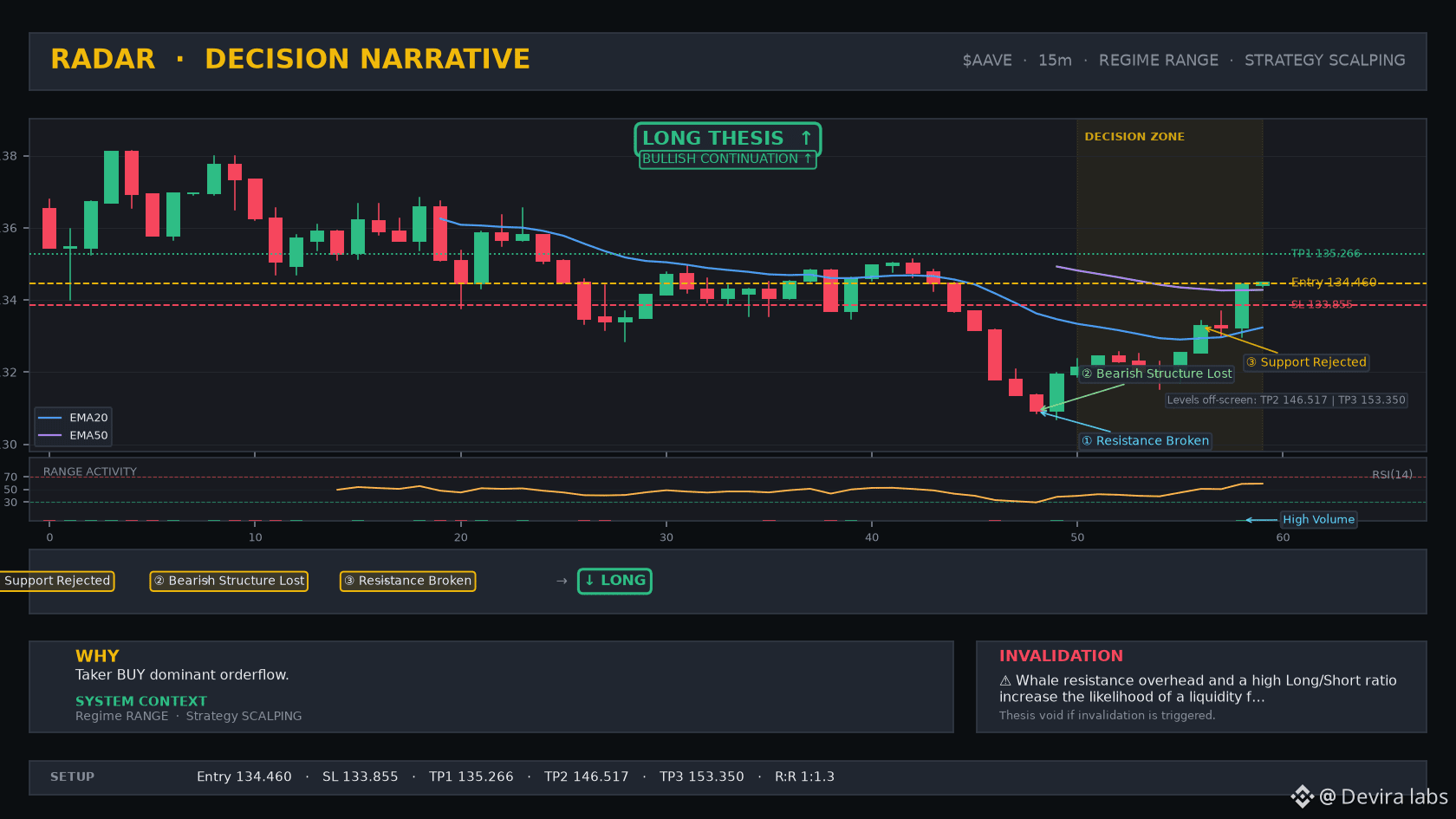Click 'Thesis void if invalidation is triggered.'
This screenshot has width=1456, height=819.
click(x=1107, y=716)
